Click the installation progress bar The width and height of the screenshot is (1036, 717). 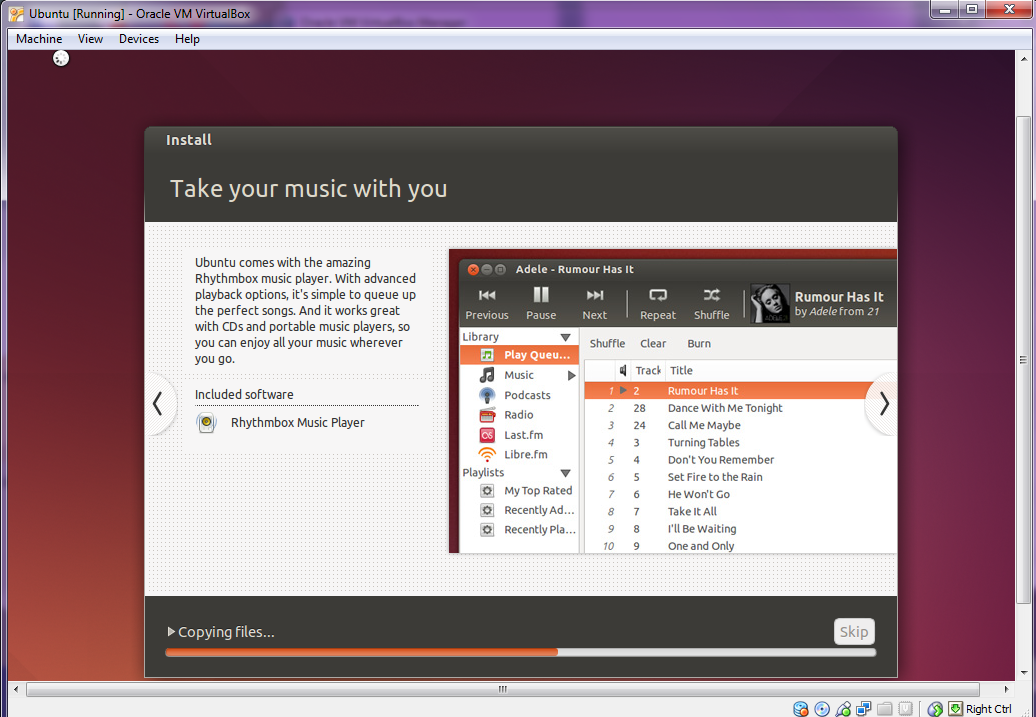coord(521,652)
